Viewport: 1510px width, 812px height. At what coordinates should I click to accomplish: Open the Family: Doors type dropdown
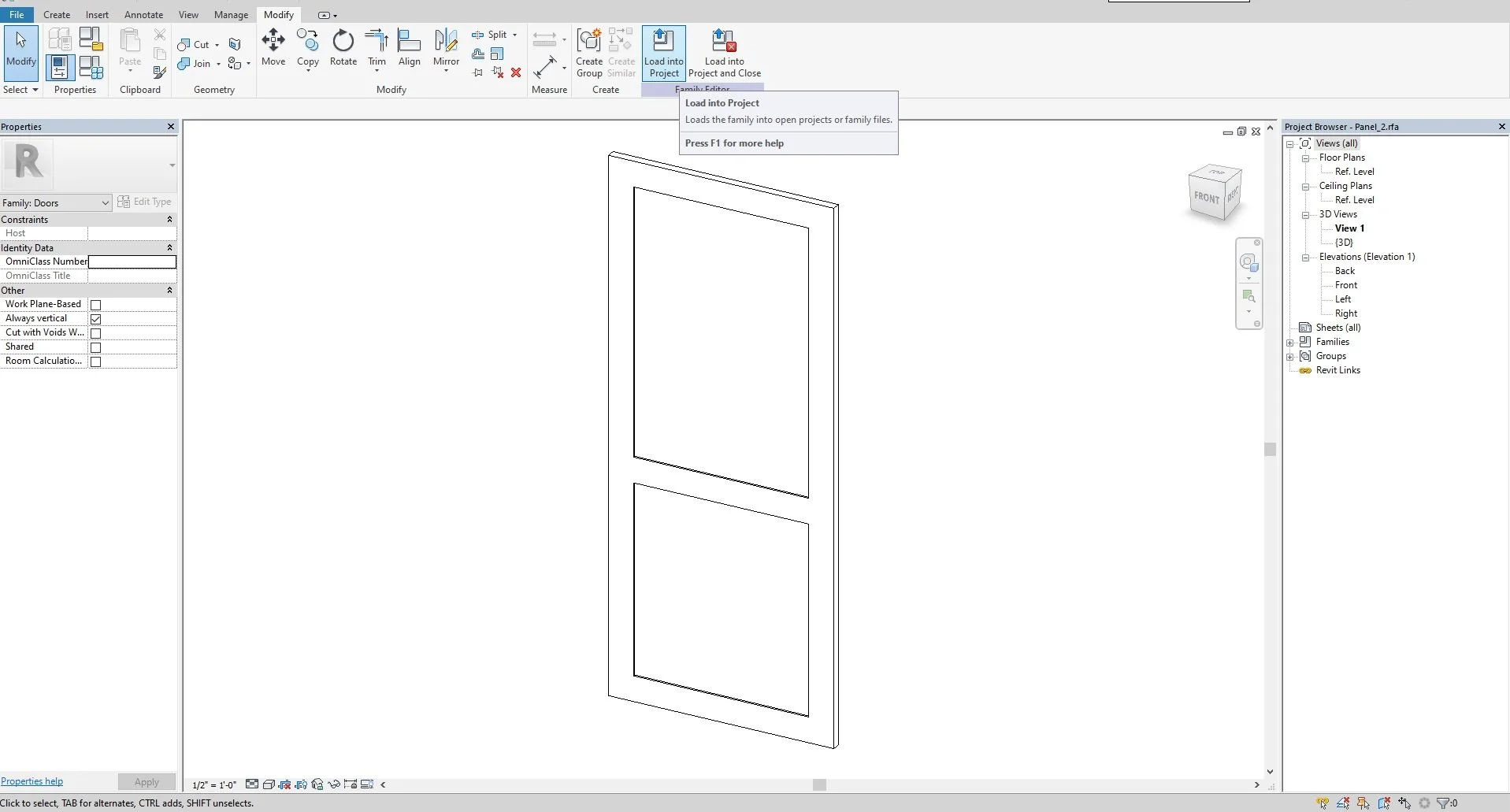coord(56,203)
